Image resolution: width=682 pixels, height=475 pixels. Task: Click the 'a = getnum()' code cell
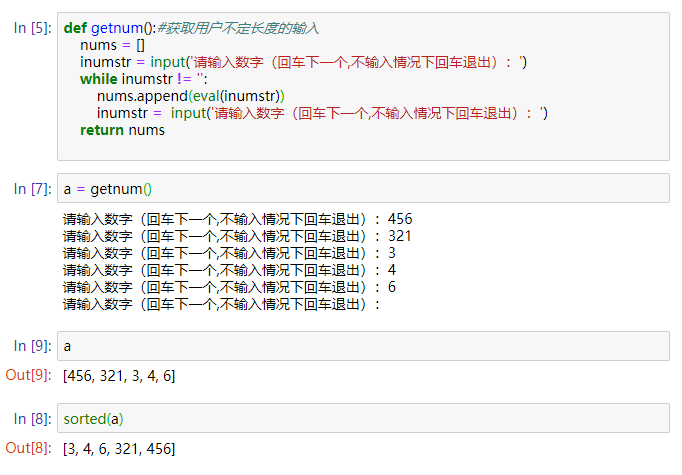tap(363, 188)
